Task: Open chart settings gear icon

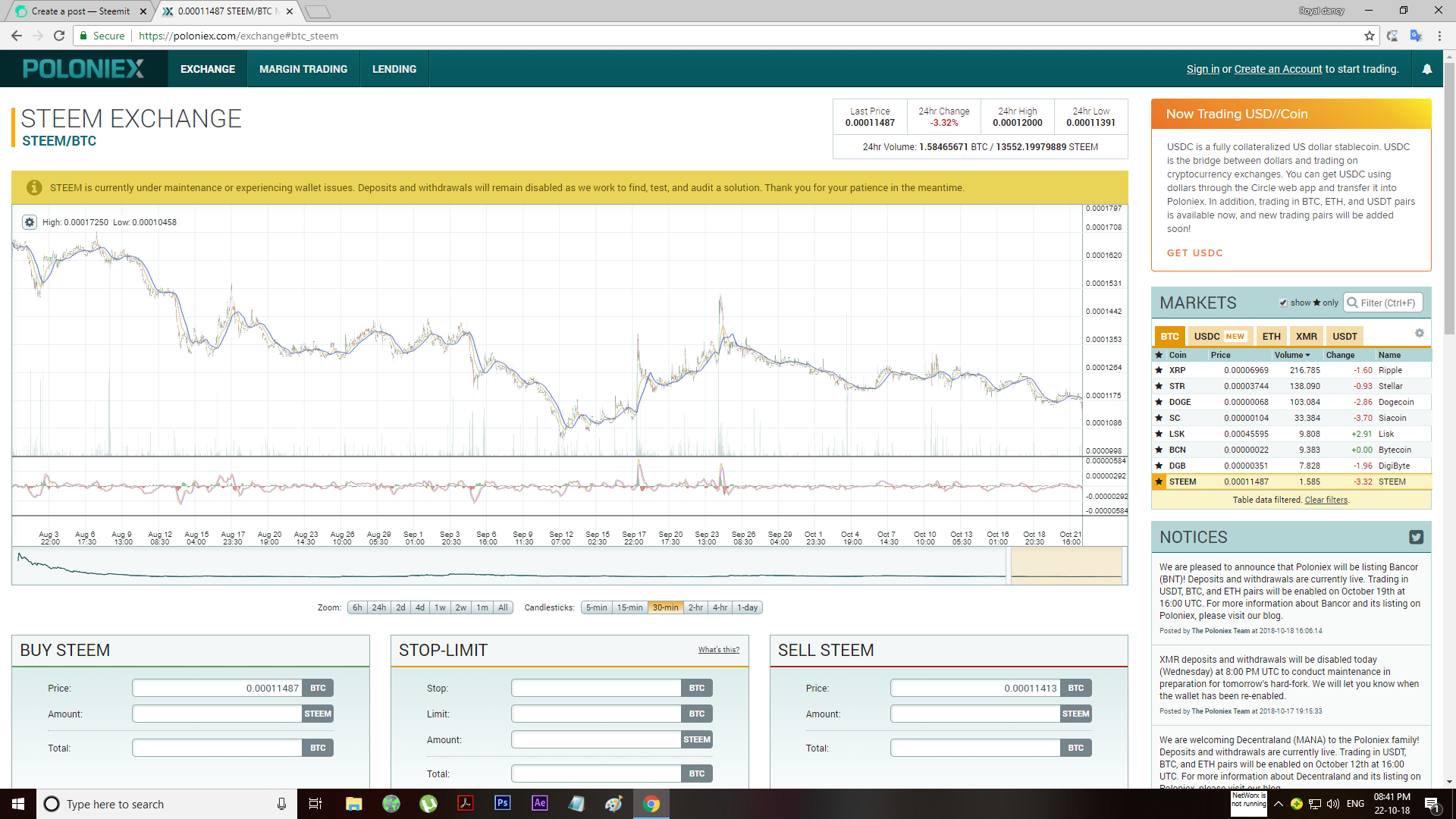Action: (29, 222)
